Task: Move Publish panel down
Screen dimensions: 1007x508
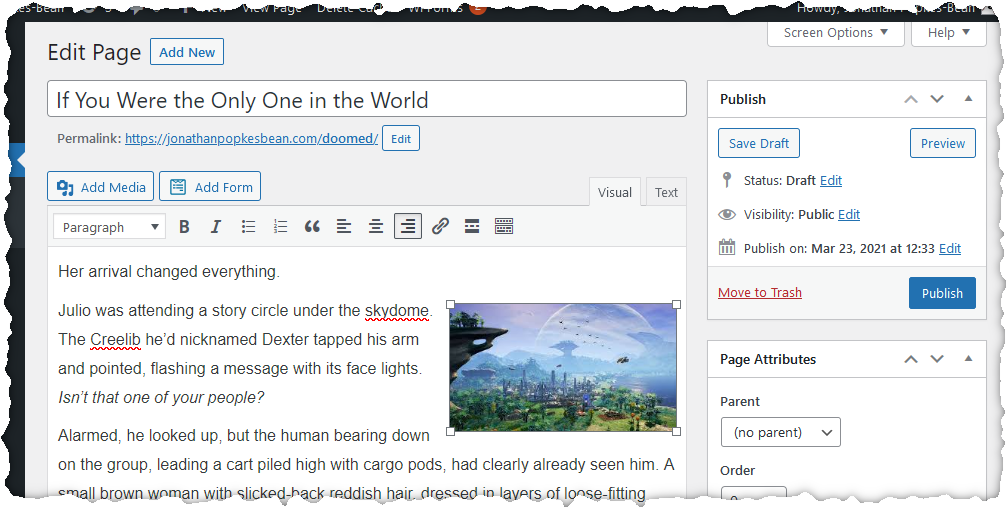Action: tap(937, 99)
